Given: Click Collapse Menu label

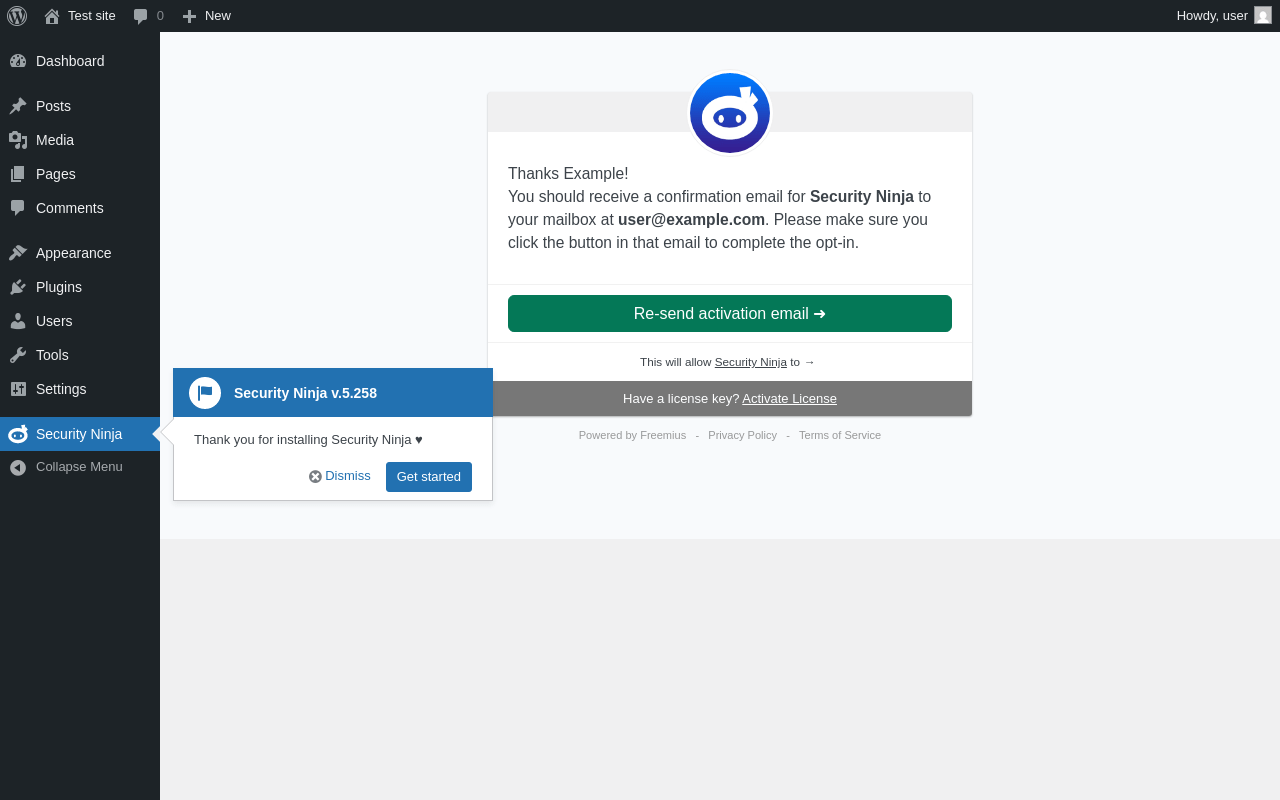Looking at the screenshot, I should click(79, 467).
